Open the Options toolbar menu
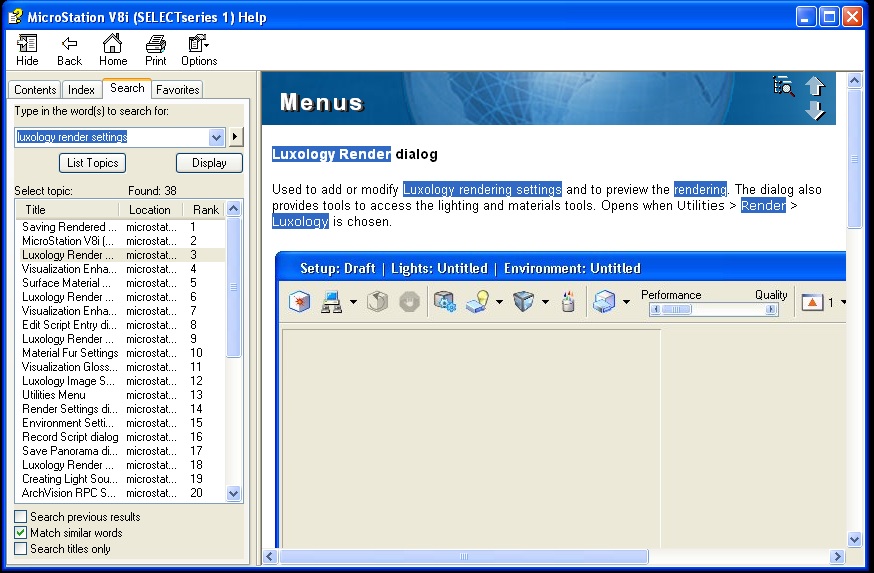This screenshot has width=874, height=573. 199,50
